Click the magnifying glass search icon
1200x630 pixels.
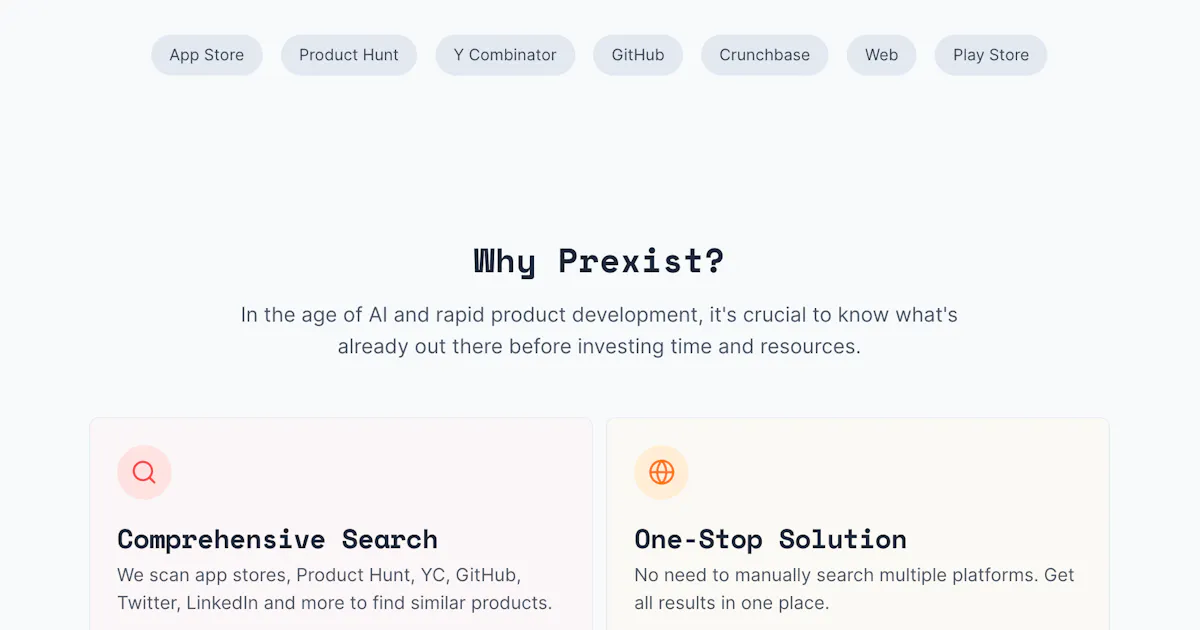click(x=144, y=472)
